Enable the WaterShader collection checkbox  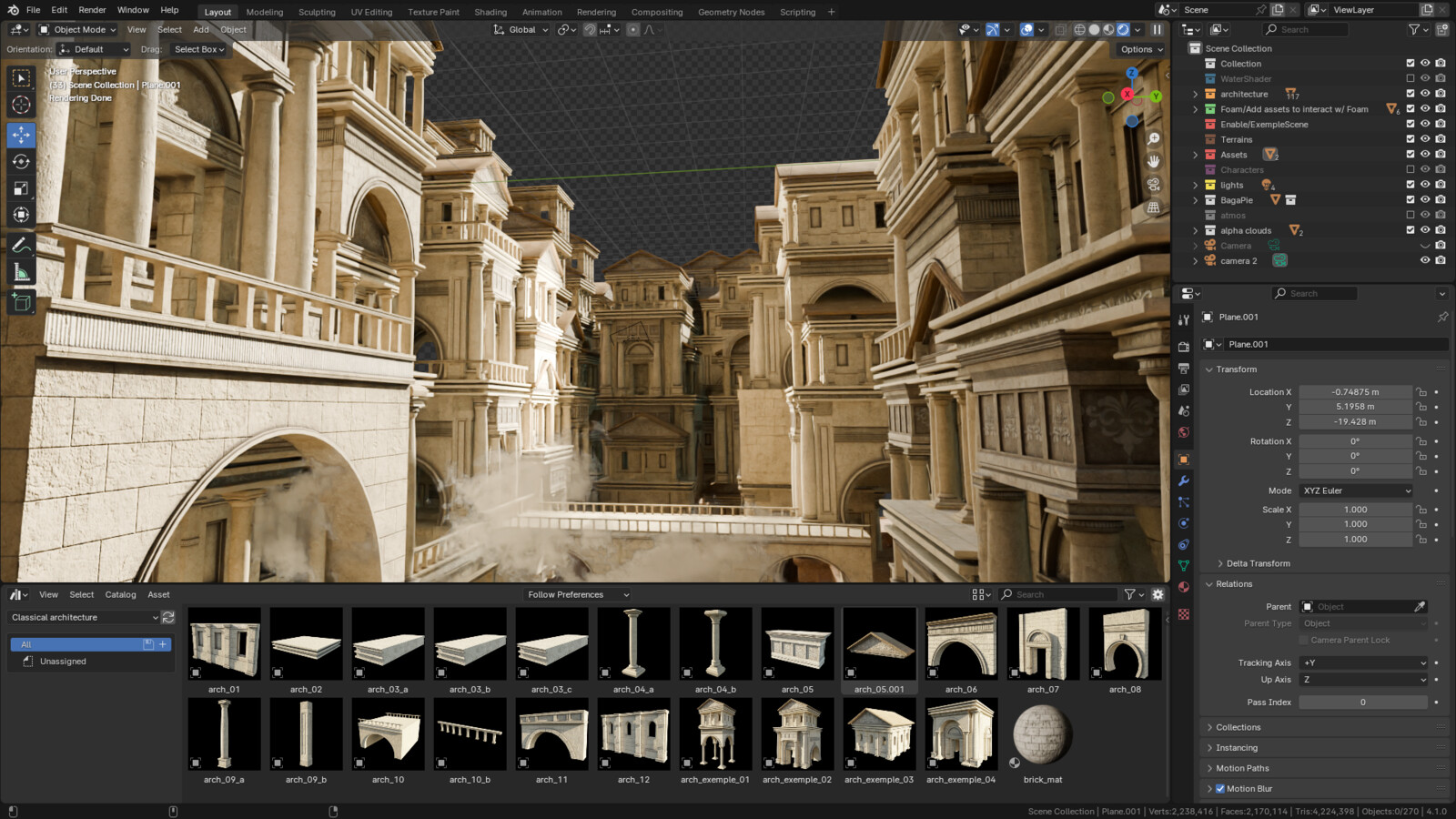coord(1410,78)
